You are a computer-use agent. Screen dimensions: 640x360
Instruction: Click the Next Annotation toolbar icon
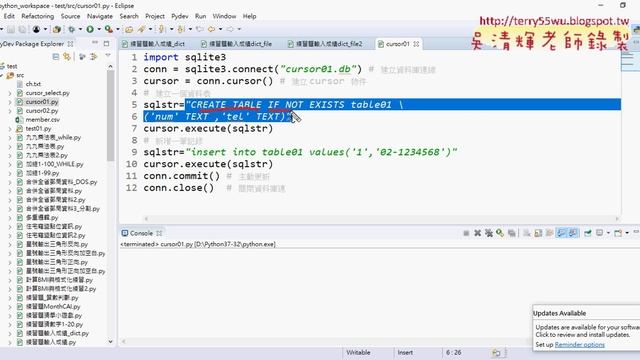point(162,29)
